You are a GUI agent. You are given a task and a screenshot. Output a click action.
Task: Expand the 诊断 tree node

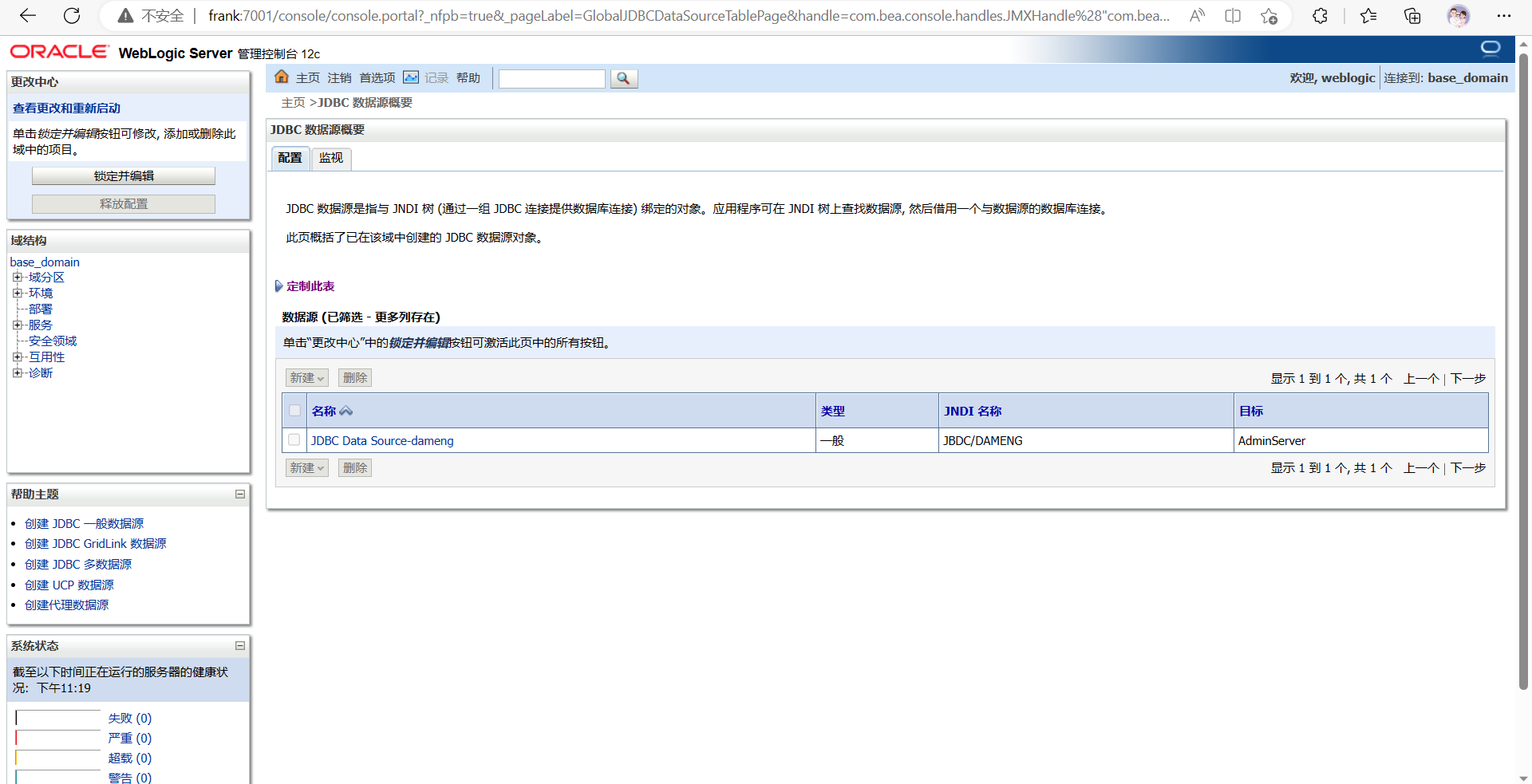tap(17, 373)
